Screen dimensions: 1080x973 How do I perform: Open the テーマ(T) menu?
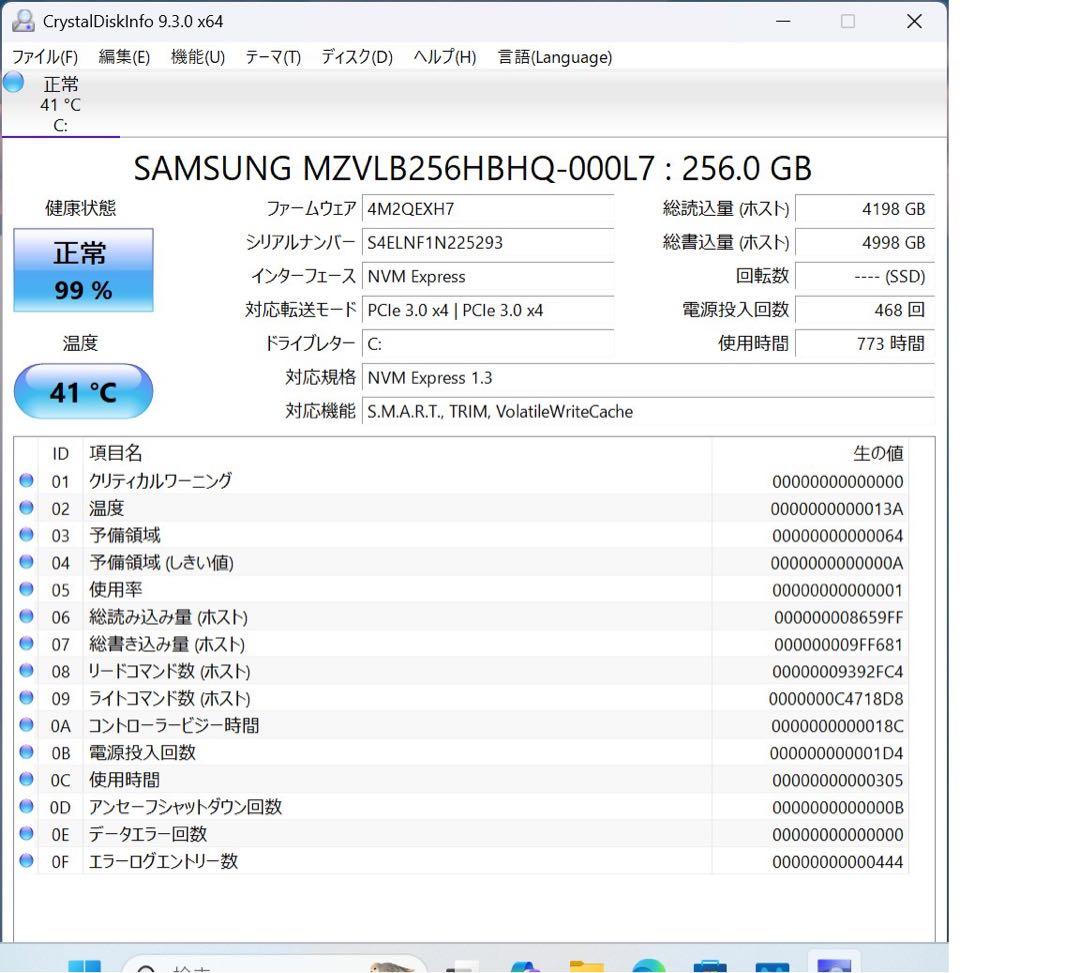(x=272, y=57)
